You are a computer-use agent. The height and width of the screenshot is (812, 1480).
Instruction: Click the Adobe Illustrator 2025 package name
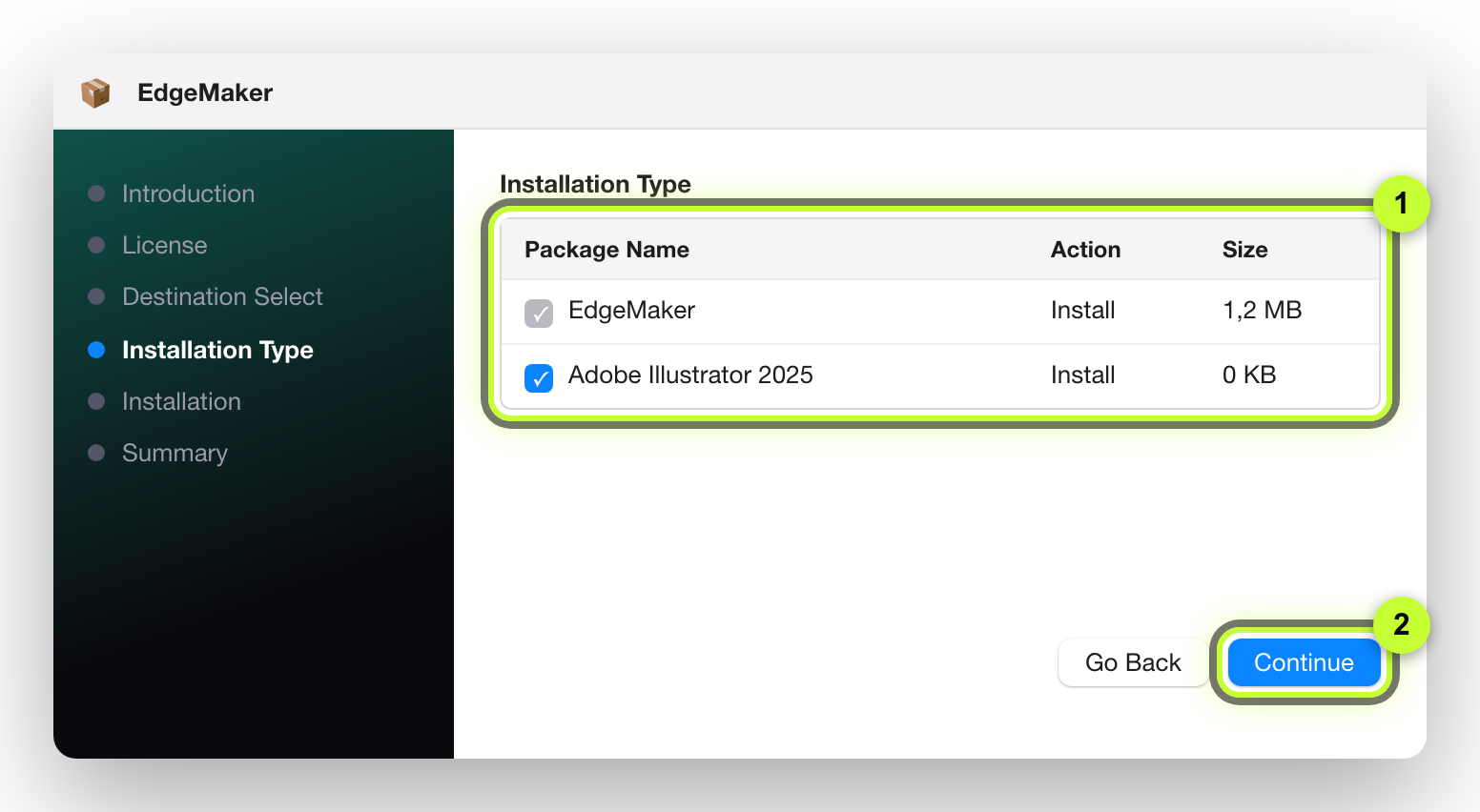690,375
